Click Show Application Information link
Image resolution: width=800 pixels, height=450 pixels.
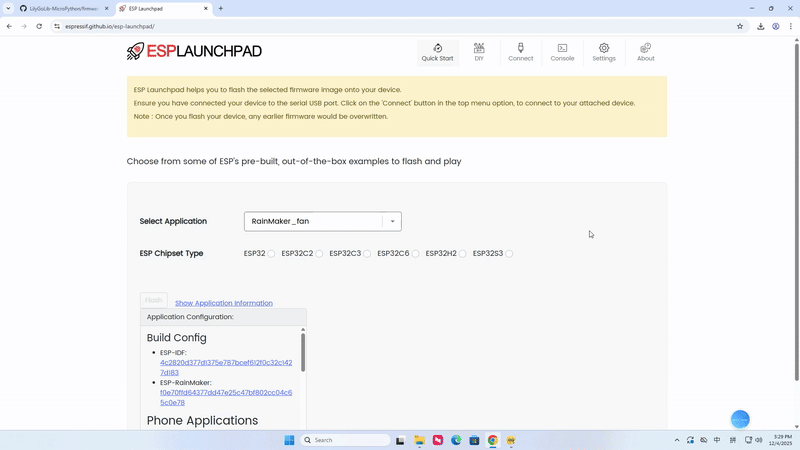223,303
